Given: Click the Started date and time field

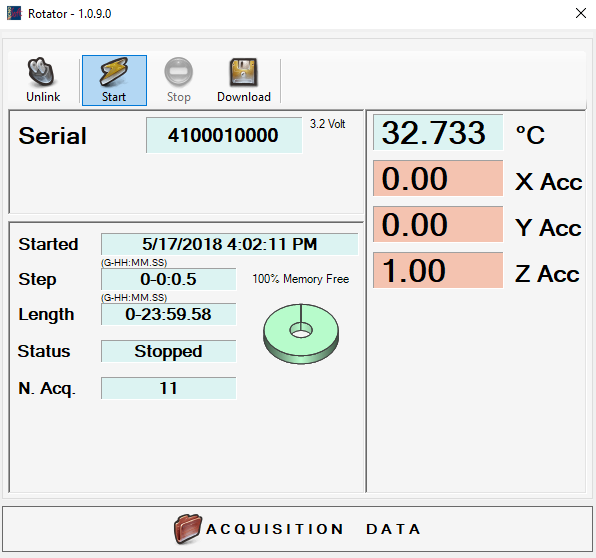Looking at the screenshot, I should coord(229,244).
